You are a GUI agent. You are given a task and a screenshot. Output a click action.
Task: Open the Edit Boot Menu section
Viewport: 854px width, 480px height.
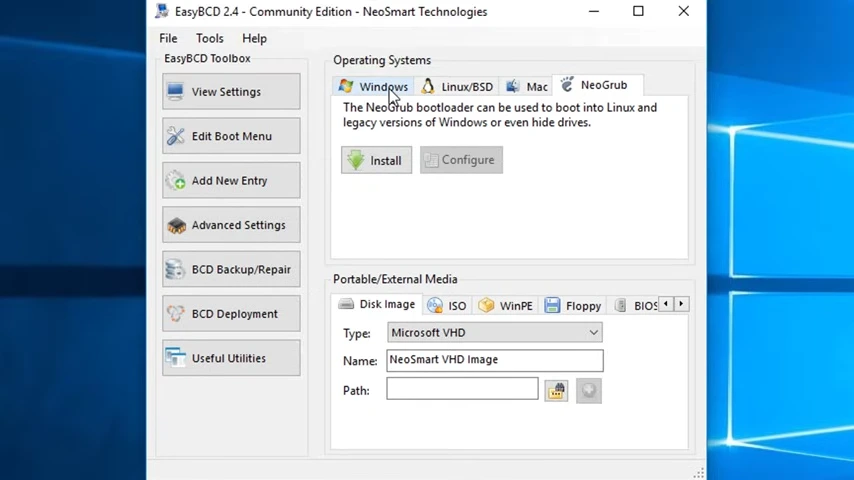[231, 136]
